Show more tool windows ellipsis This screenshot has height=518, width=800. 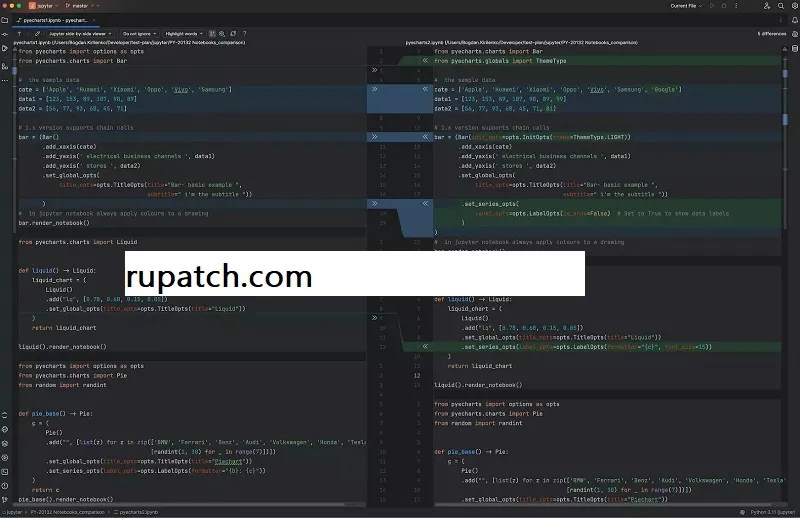pyautogui.click(x=5, y=80)
